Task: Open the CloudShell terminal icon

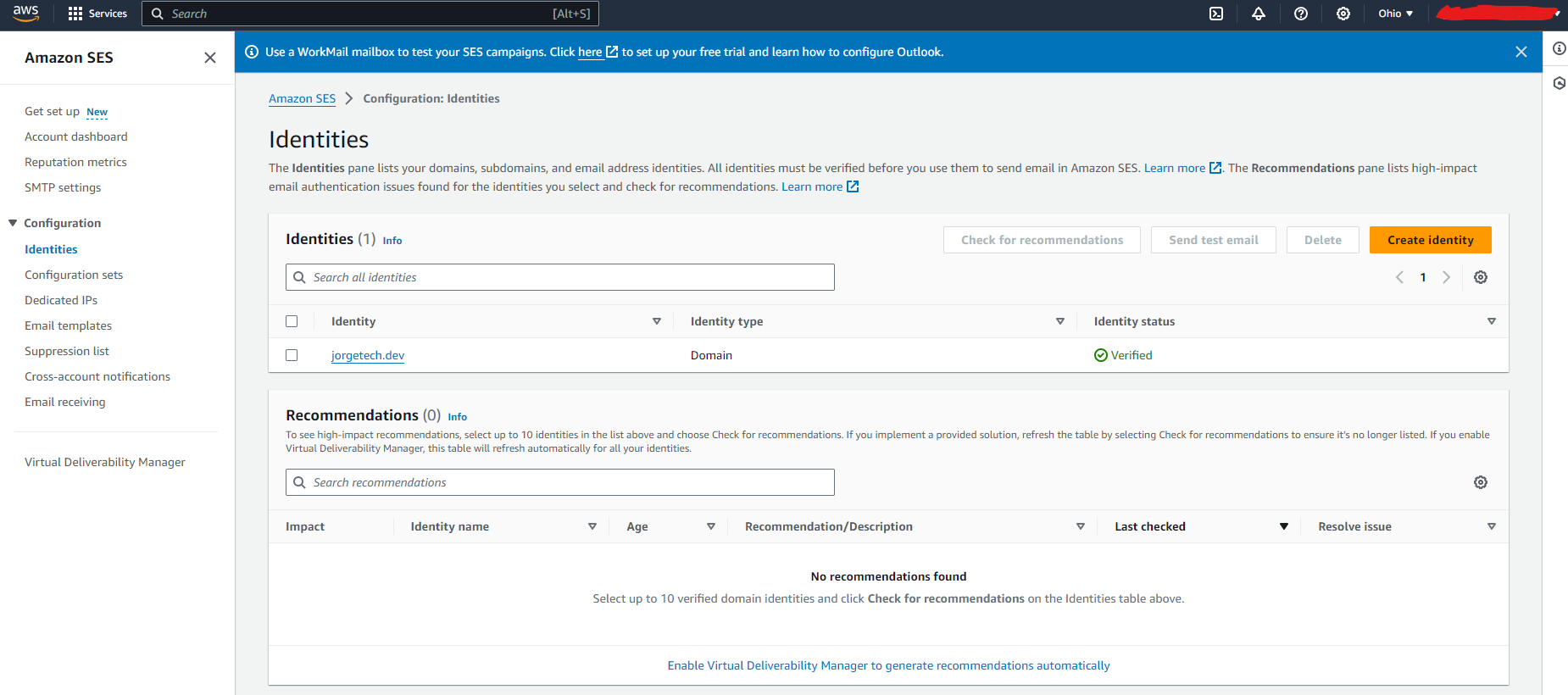Action: 1216,14
